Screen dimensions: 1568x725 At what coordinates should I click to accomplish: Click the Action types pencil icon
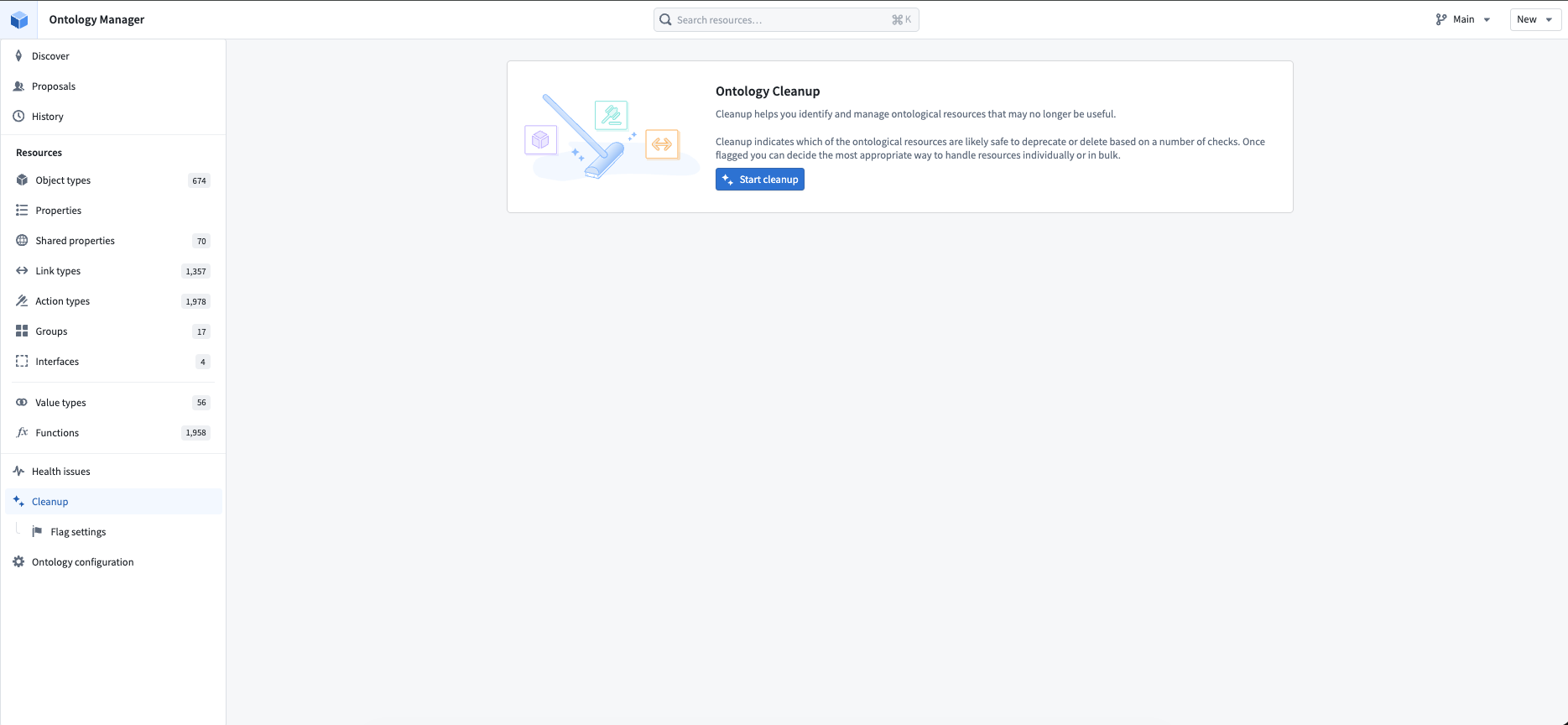click(22, 301)
